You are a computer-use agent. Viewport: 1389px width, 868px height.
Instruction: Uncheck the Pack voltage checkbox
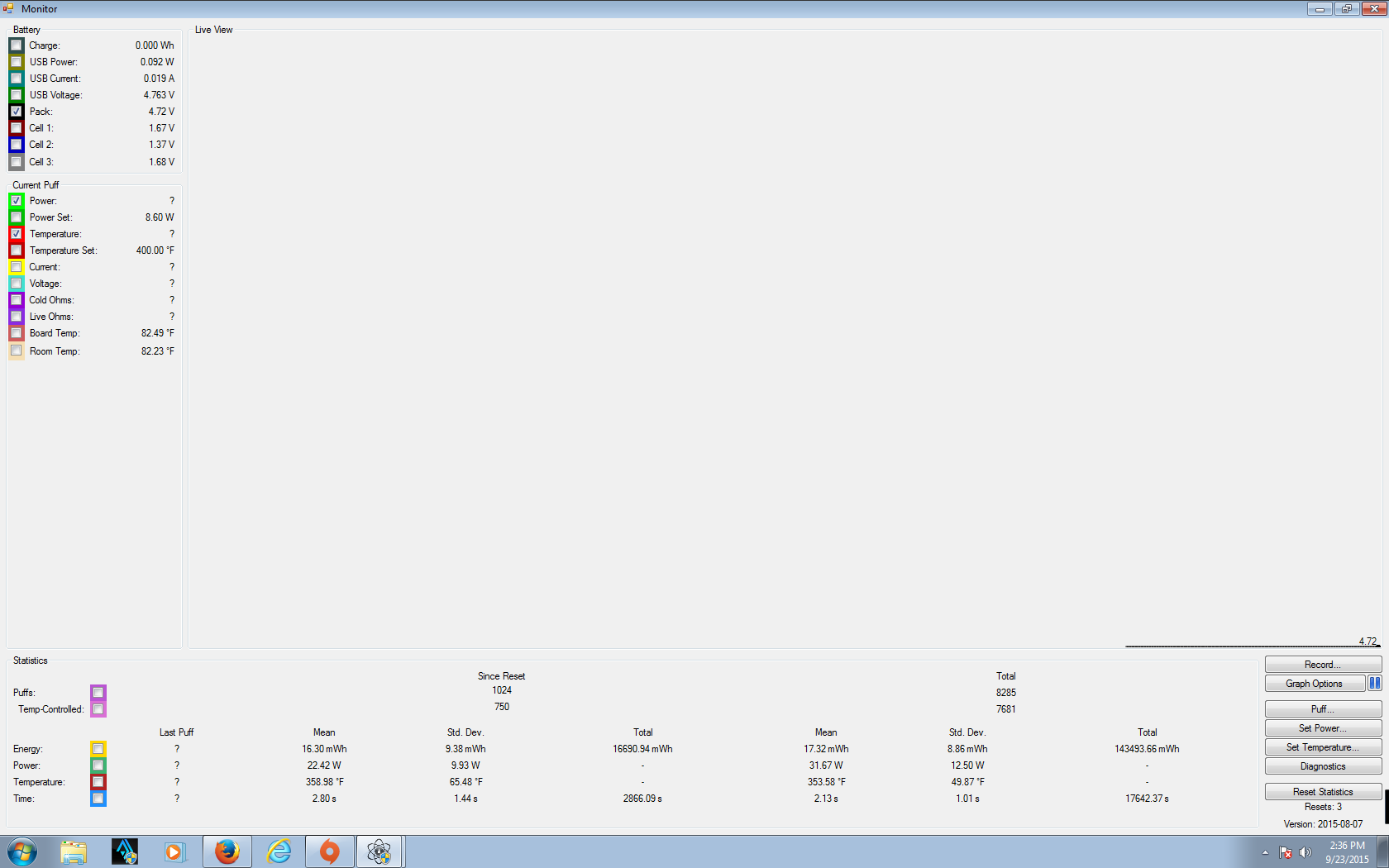(x=17, y=112)
